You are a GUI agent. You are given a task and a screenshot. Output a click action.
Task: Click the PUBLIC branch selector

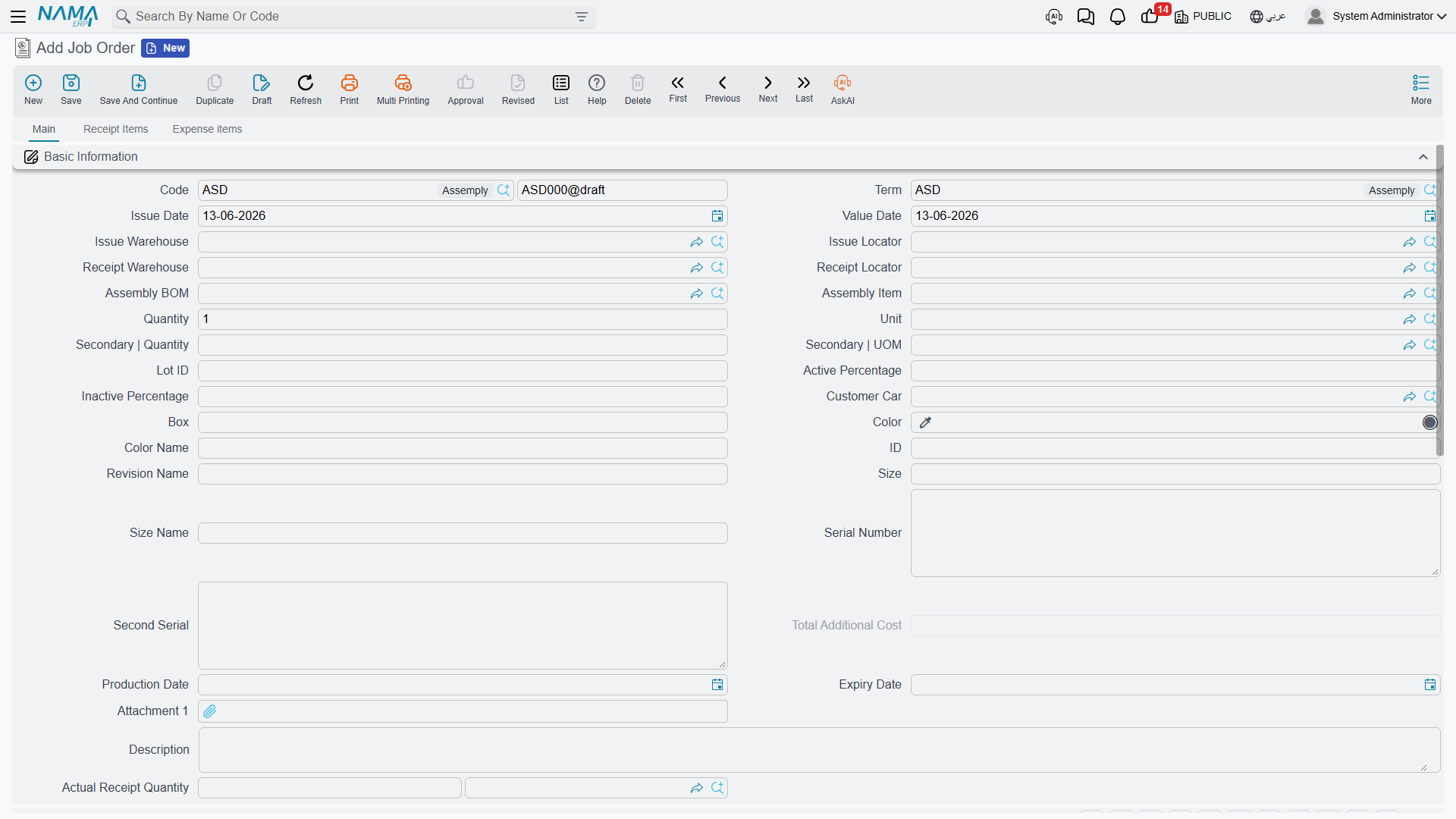pos(1203,16)
